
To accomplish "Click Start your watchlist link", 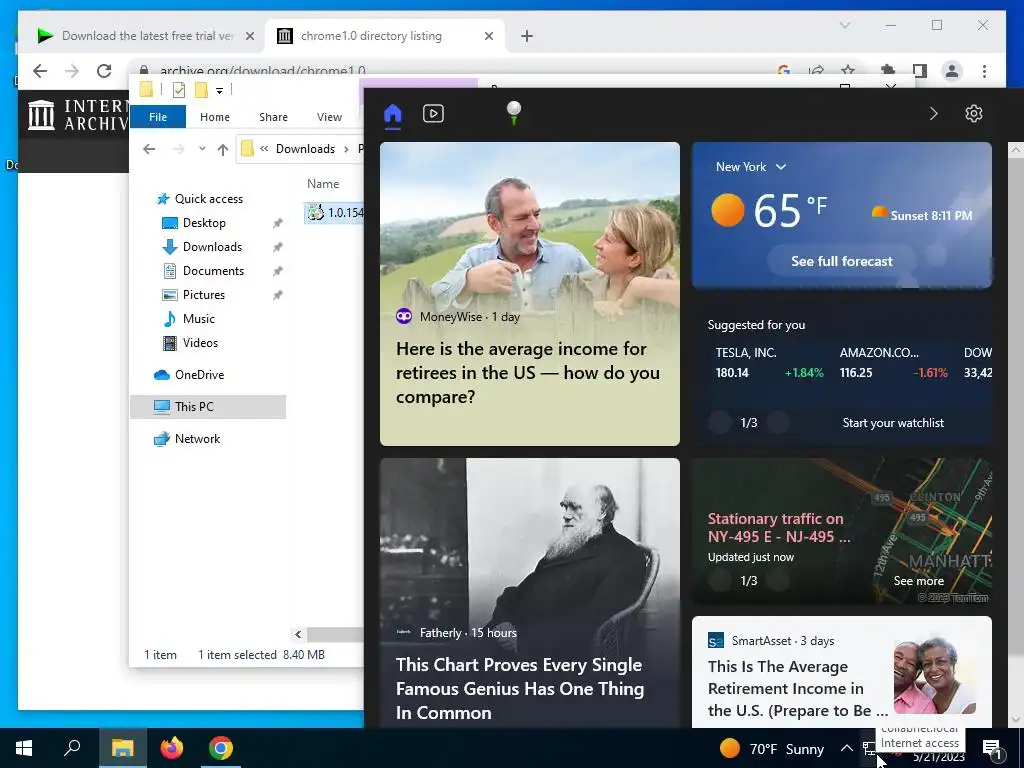I will click(893, 423).
